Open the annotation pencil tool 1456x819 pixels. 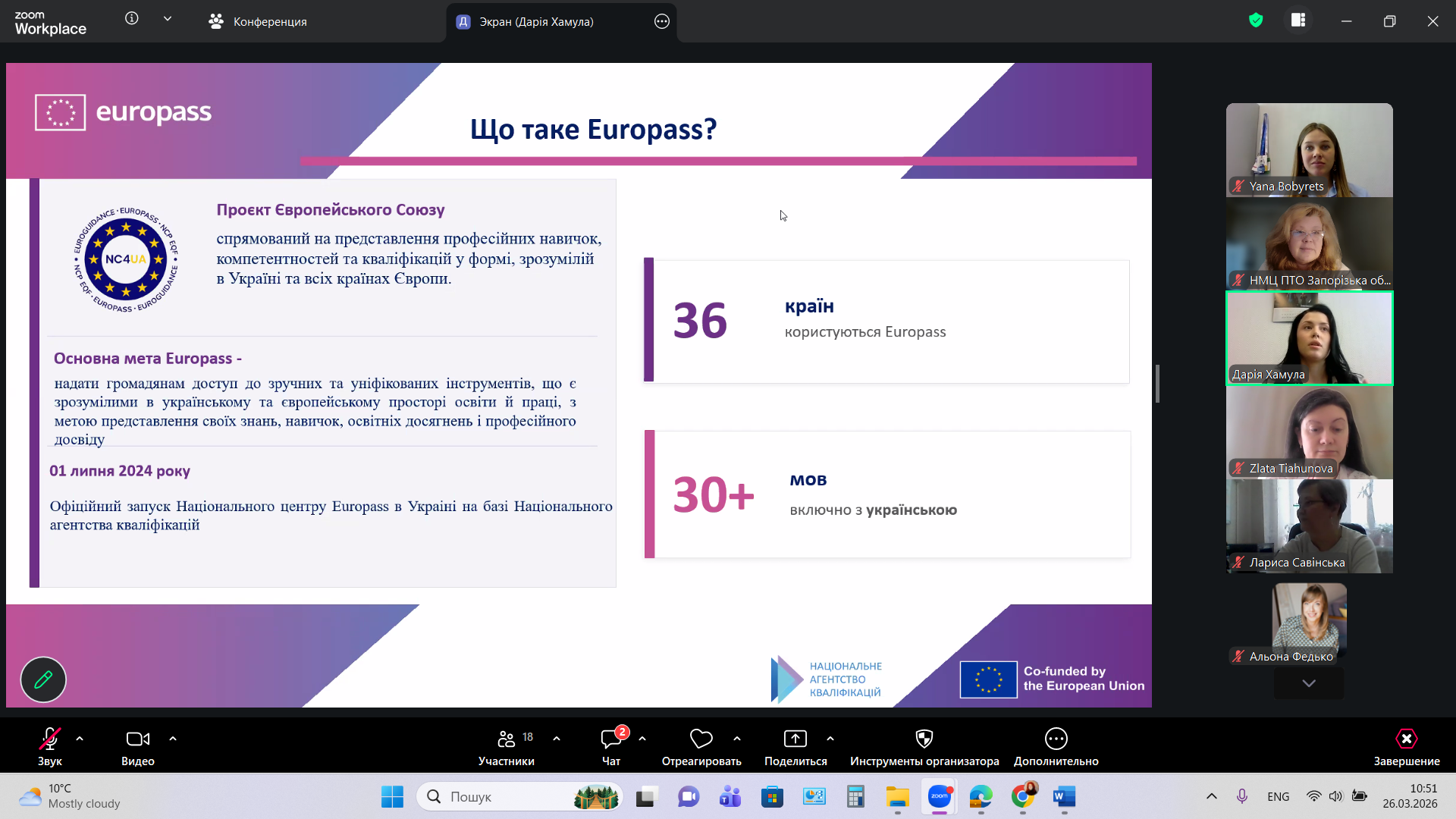click(x=43, y=679)
